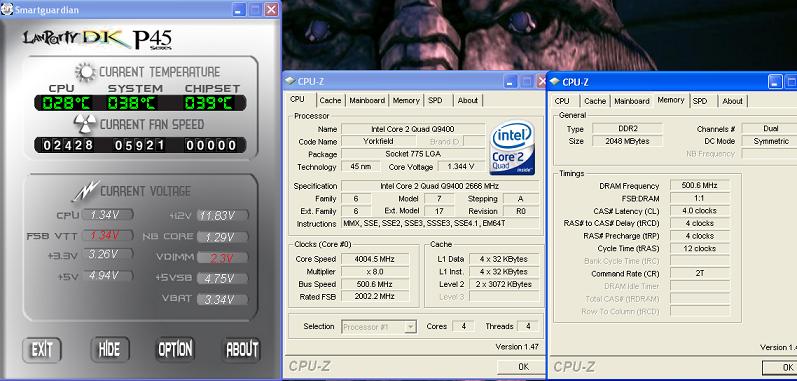
Task: Click the +3.3V 3.26V value
Action: (108, 254)
